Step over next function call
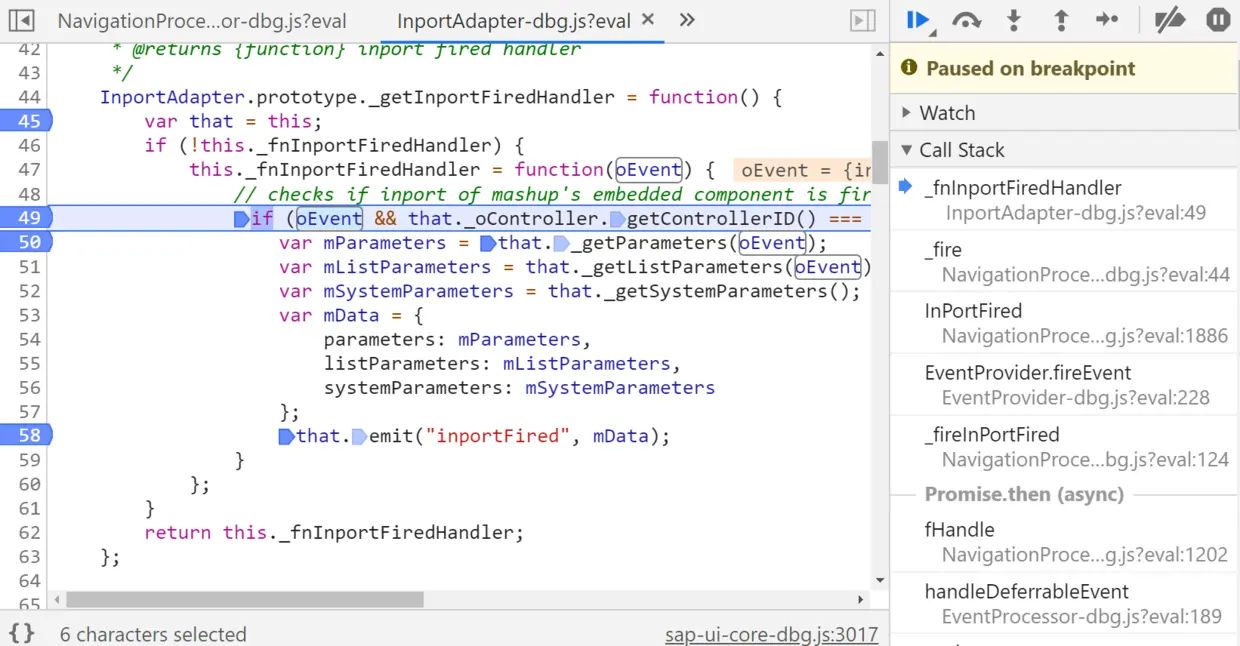 click(x=966, y=20)
